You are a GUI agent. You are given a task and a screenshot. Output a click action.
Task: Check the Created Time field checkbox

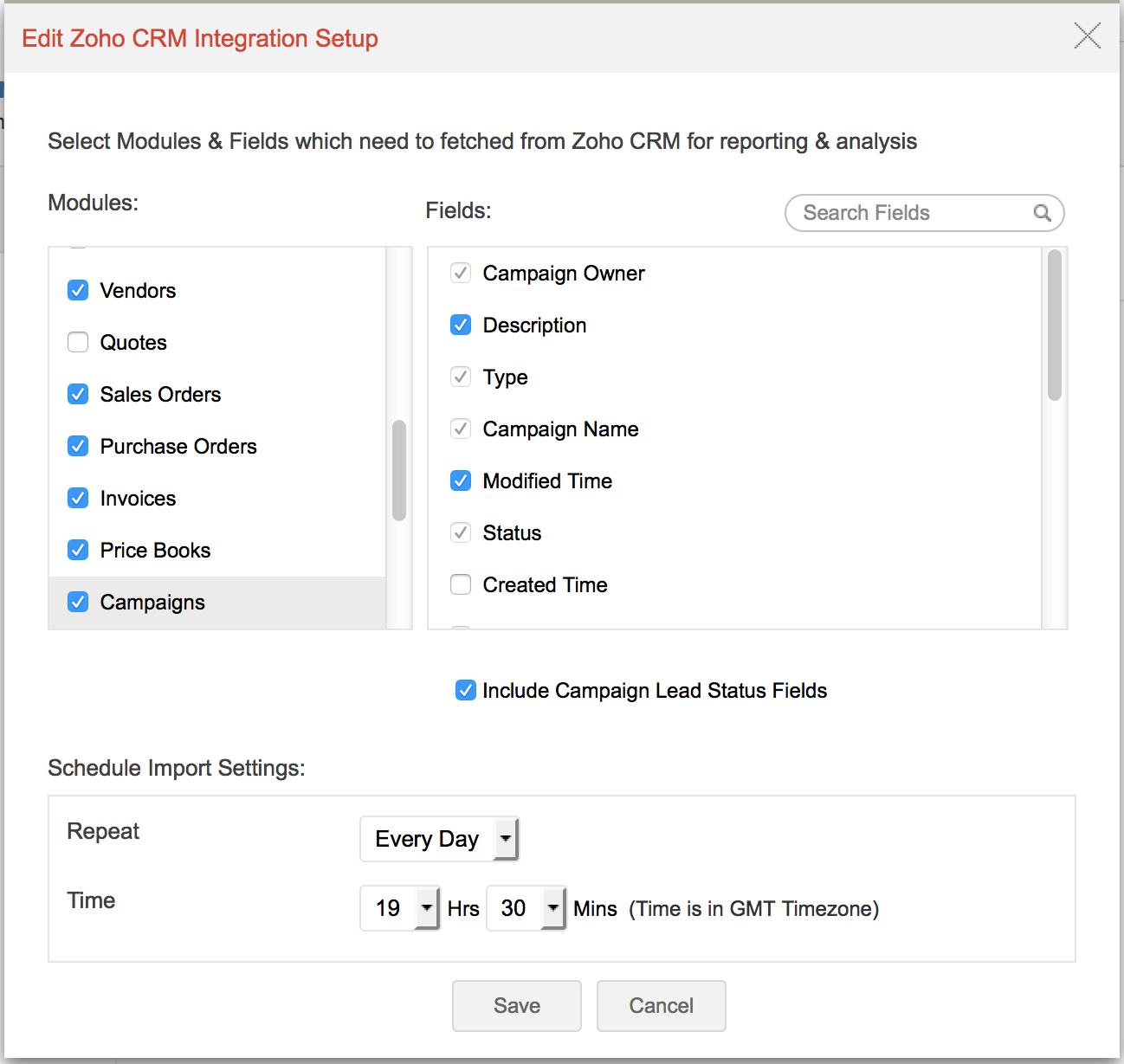click(461, 584)
